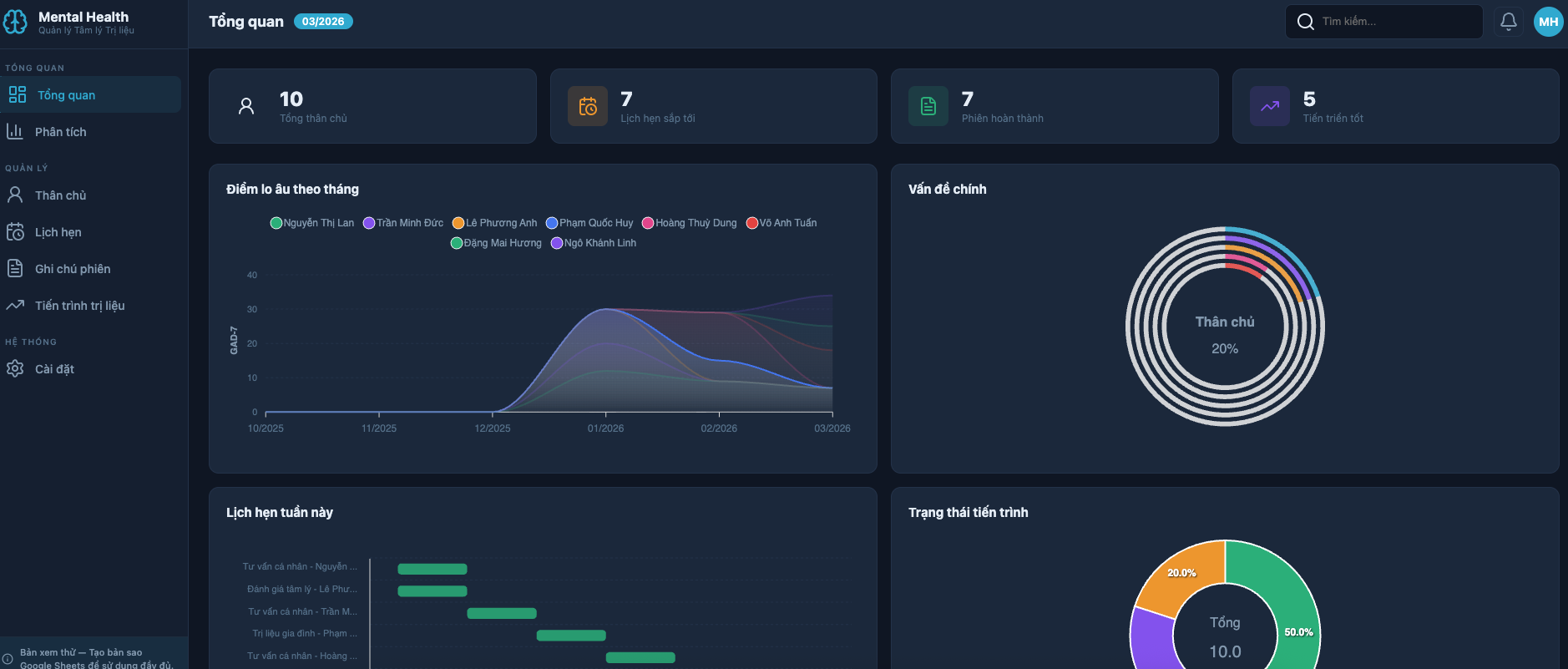This screenshot has width=1568, height=669.
Task: Click the green document icon for completed sessions
Action: [928, 106]
